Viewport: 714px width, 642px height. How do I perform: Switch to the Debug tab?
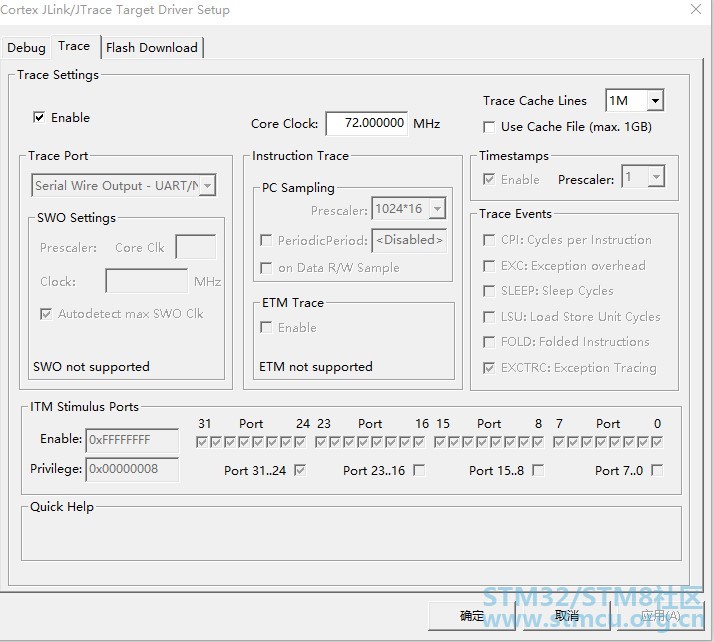click(x=26, y=47)
